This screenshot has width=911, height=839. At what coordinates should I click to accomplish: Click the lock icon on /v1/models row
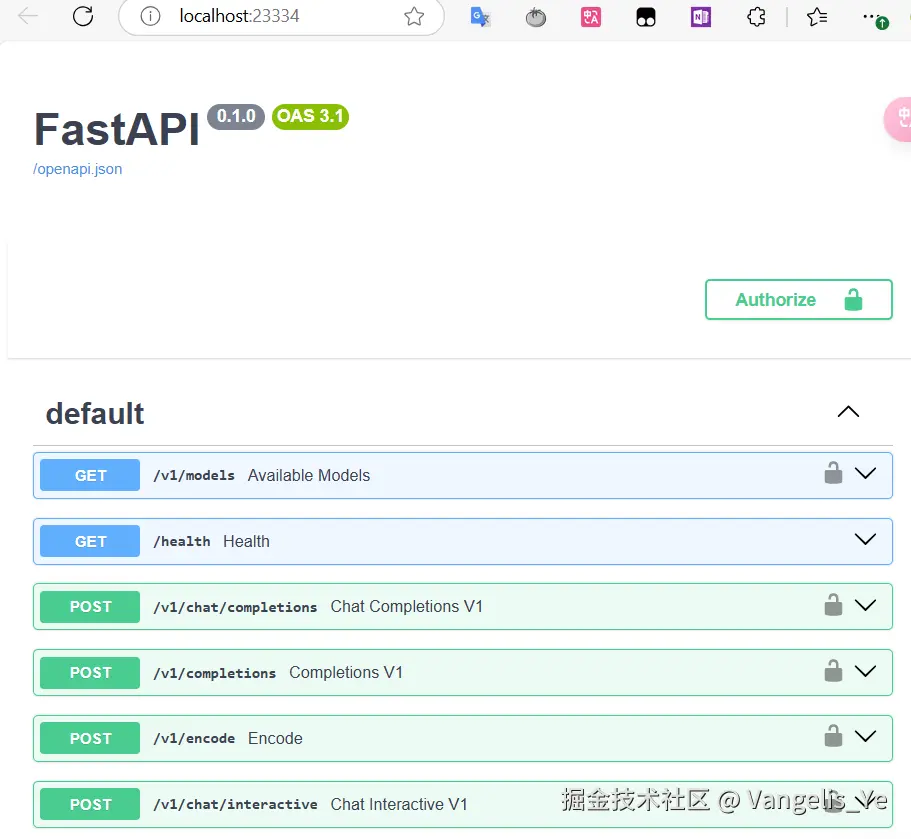tap(833, 473)
